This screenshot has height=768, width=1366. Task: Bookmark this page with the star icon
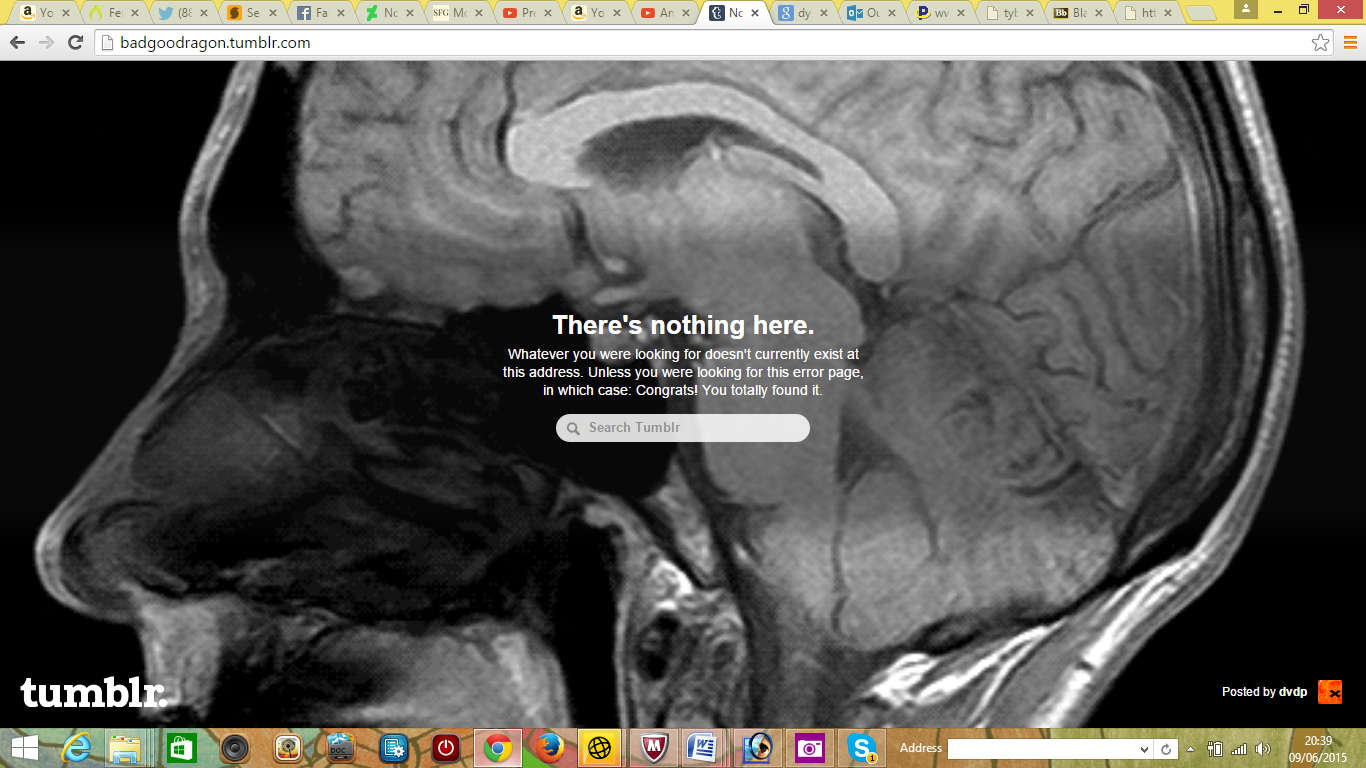(x=1321, y=43)
